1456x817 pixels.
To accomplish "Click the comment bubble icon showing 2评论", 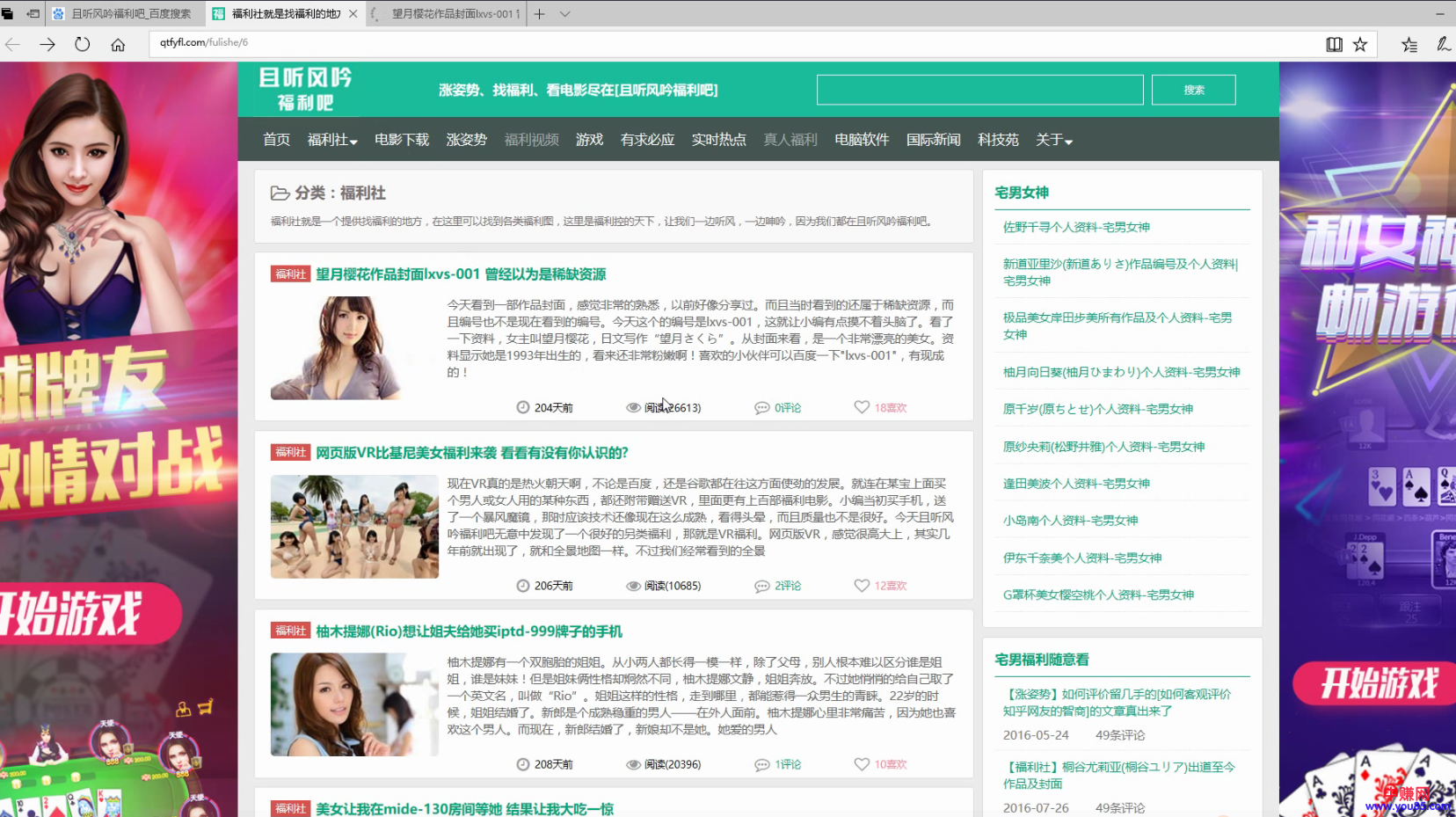I will click(x=761, y=585).
